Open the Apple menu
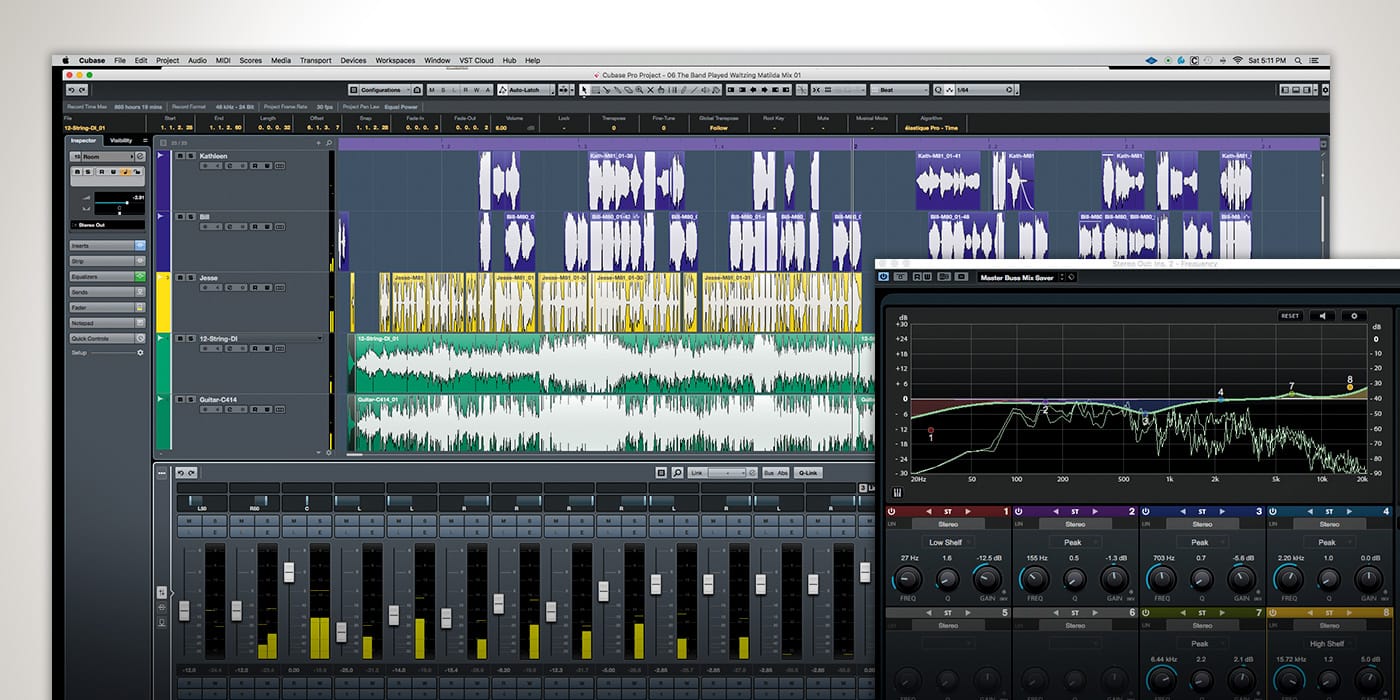 point(66,60)
